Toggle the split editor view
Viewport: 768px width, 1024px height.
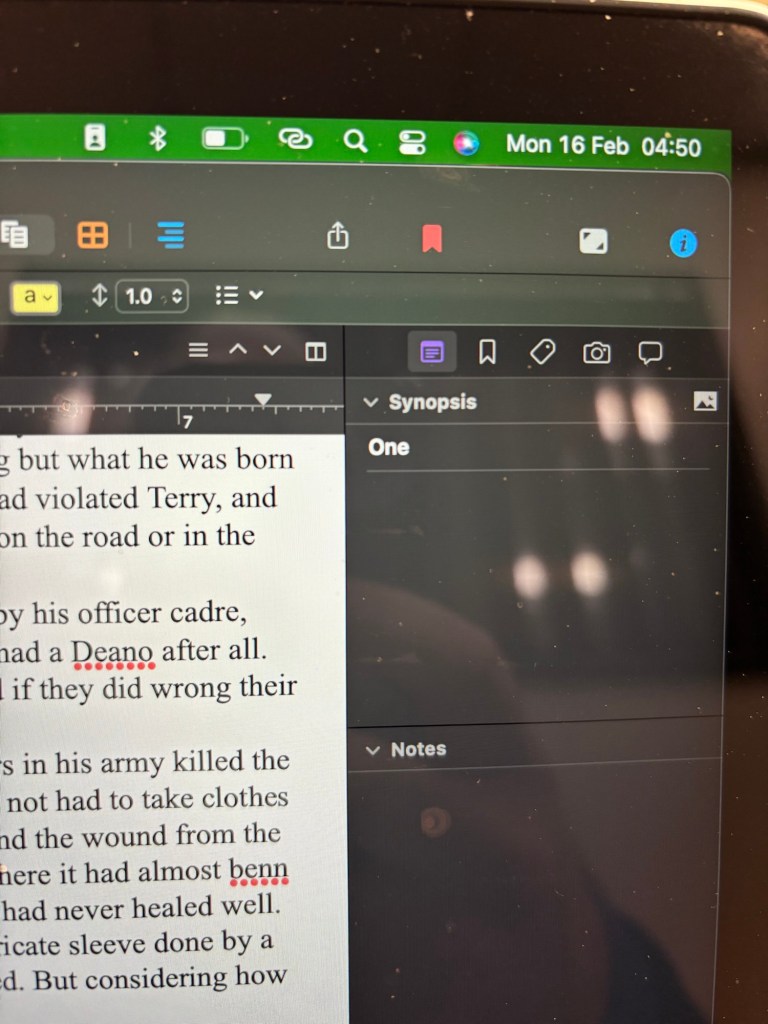[x=316, y=351]
